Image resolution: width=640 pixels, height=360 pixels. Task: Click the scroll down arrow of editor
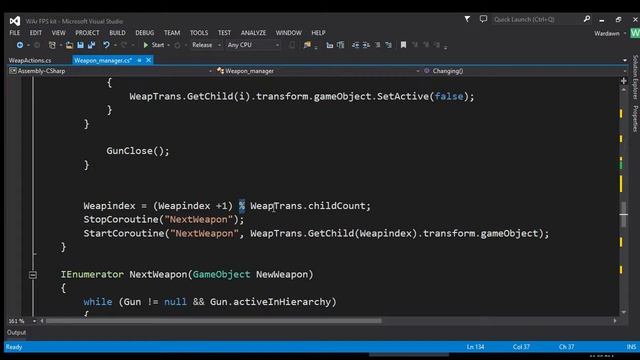point(624,312)
